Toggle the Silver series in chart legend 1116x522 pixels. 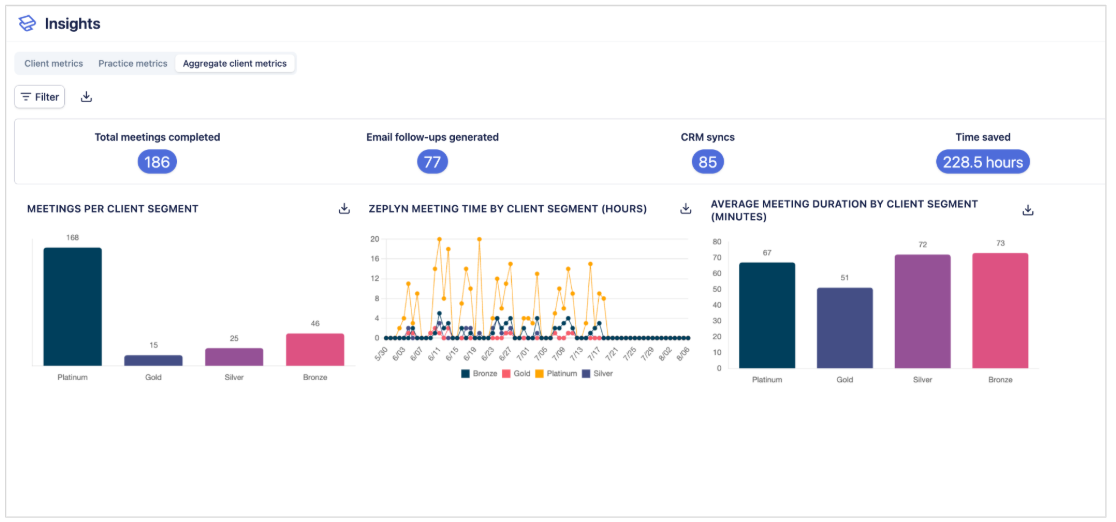point(598,373)
